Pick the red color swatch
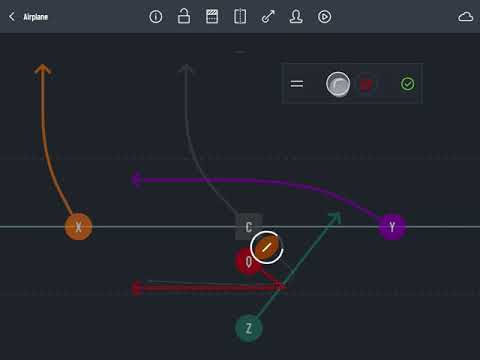The image size is (480, 360). 366,84
